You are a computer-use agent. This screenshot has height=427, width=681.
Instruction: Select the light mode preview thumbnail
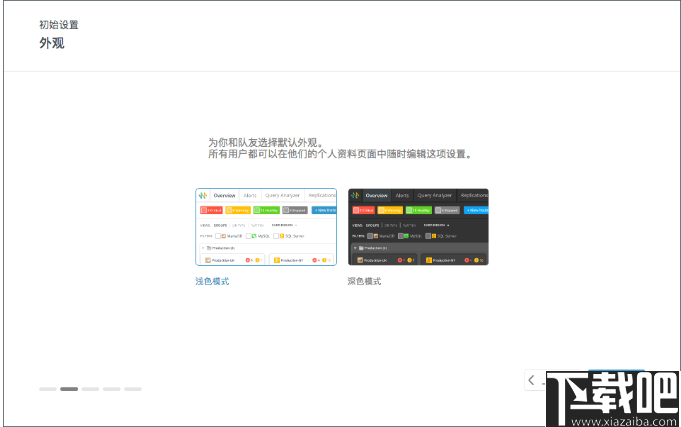(x=266, y=227)
